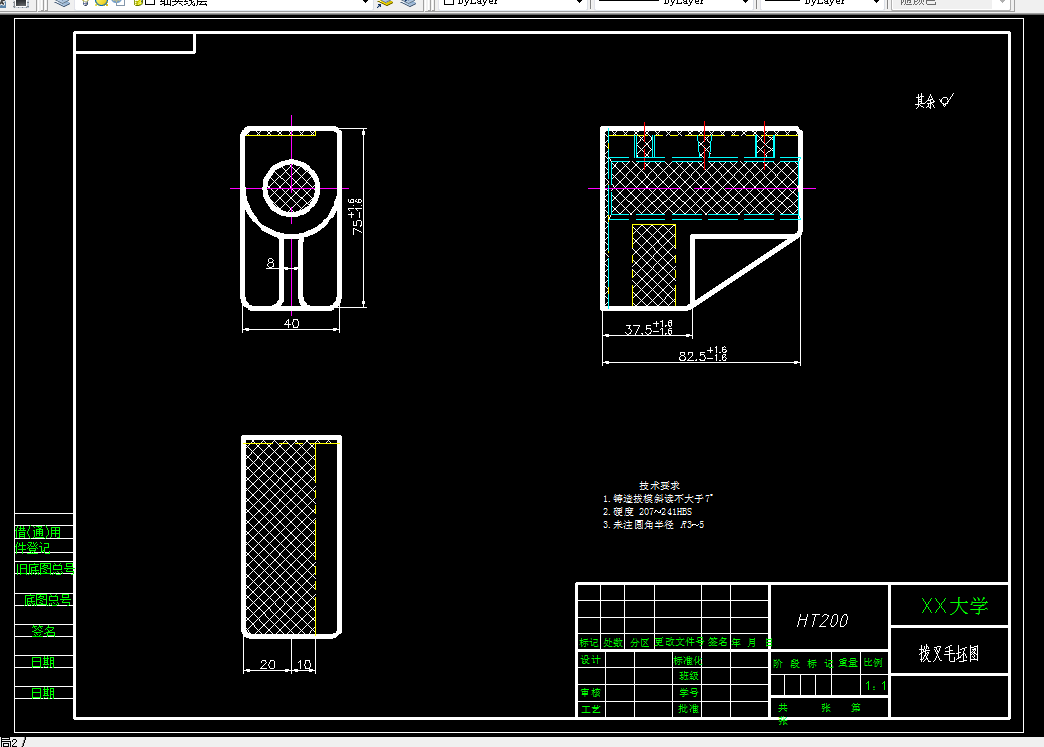Select the 1:1 scale value
Image resolution: width=1044 pixels, height=747 pixels.
[x=875, y=686]
